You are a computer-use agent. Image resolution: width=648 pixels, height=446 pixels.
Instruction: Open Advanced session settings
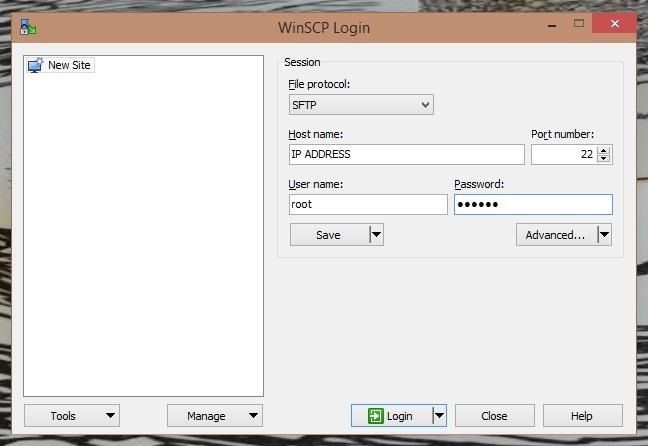(555, 235)
